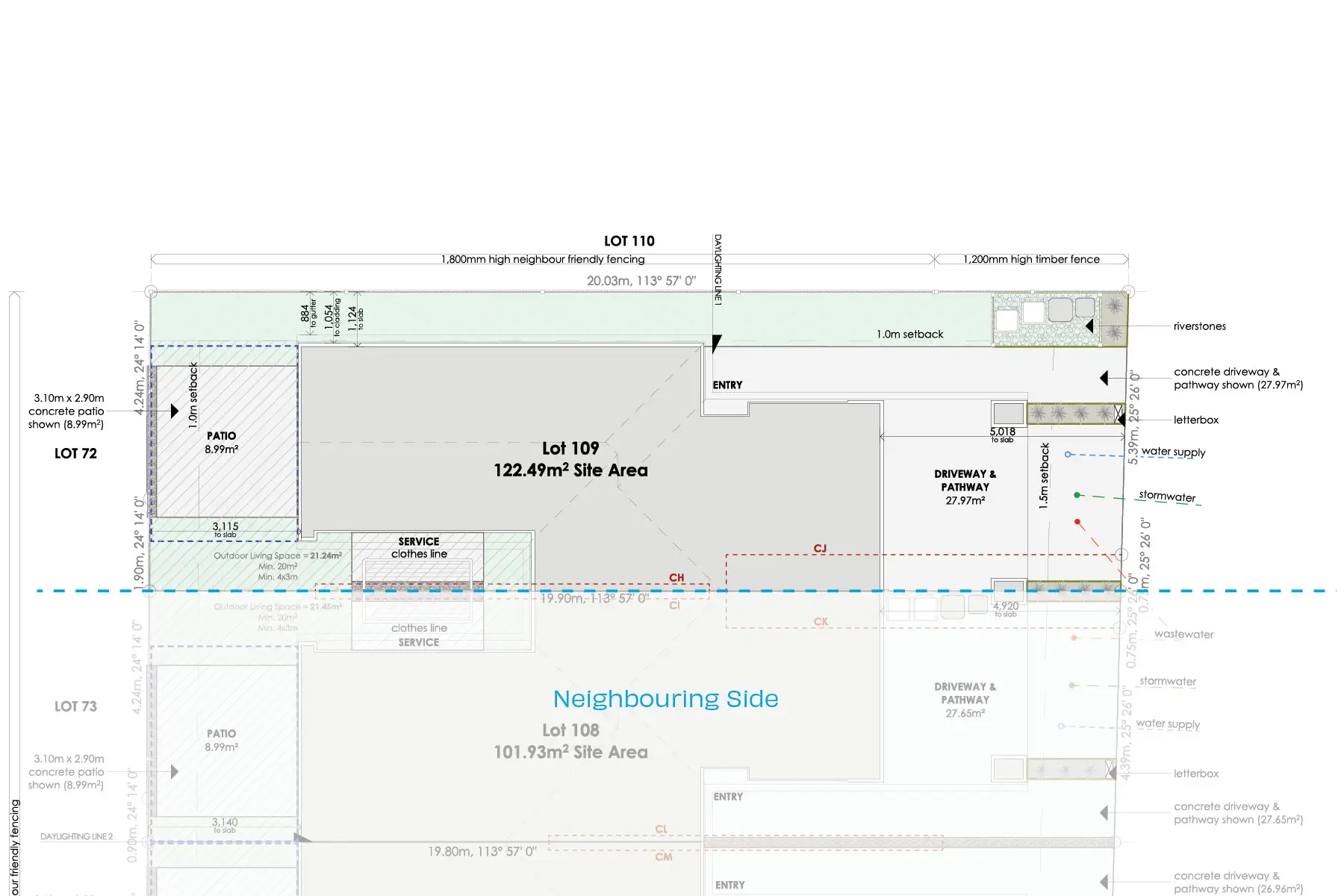Viewport: 1344px width, 896px height.
Task: Select the "1,800mm high neighbour friendly fencing" note
Action: coord(543,259)
